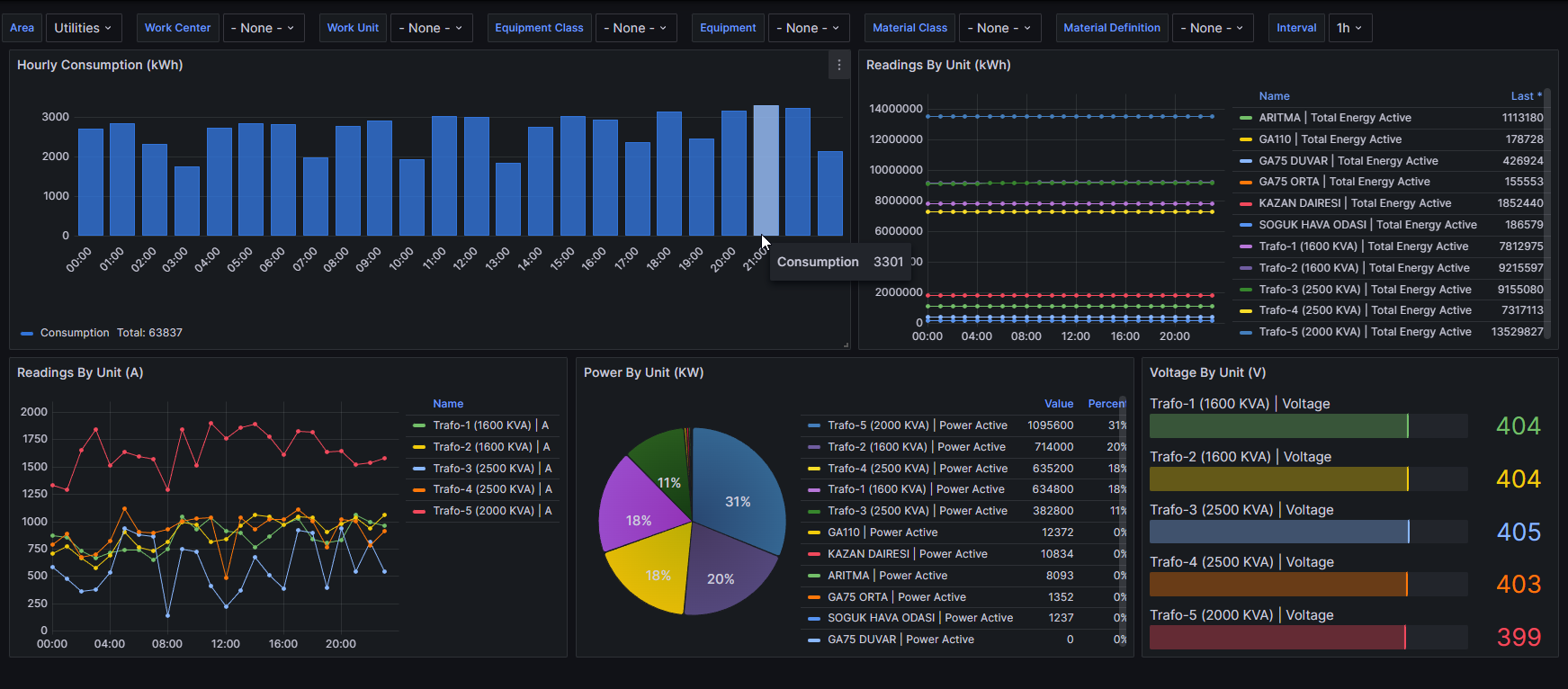The image size is (1568, 689).
Task: Click the Total: 63837 legend value
Action: tap(149, 333)
